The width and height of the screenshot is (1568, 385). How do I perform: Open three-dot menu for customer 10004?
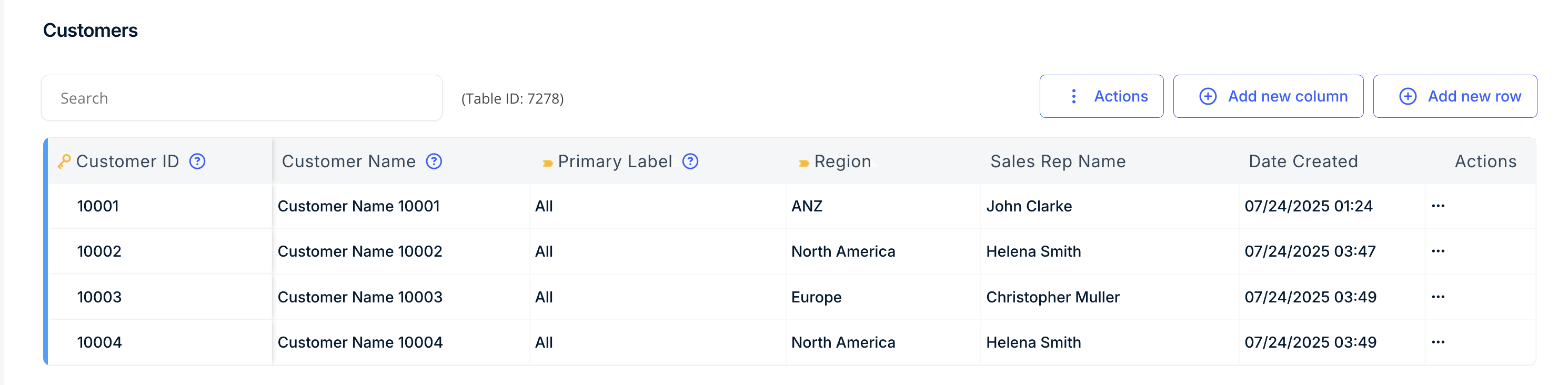tap(1438, 342)
